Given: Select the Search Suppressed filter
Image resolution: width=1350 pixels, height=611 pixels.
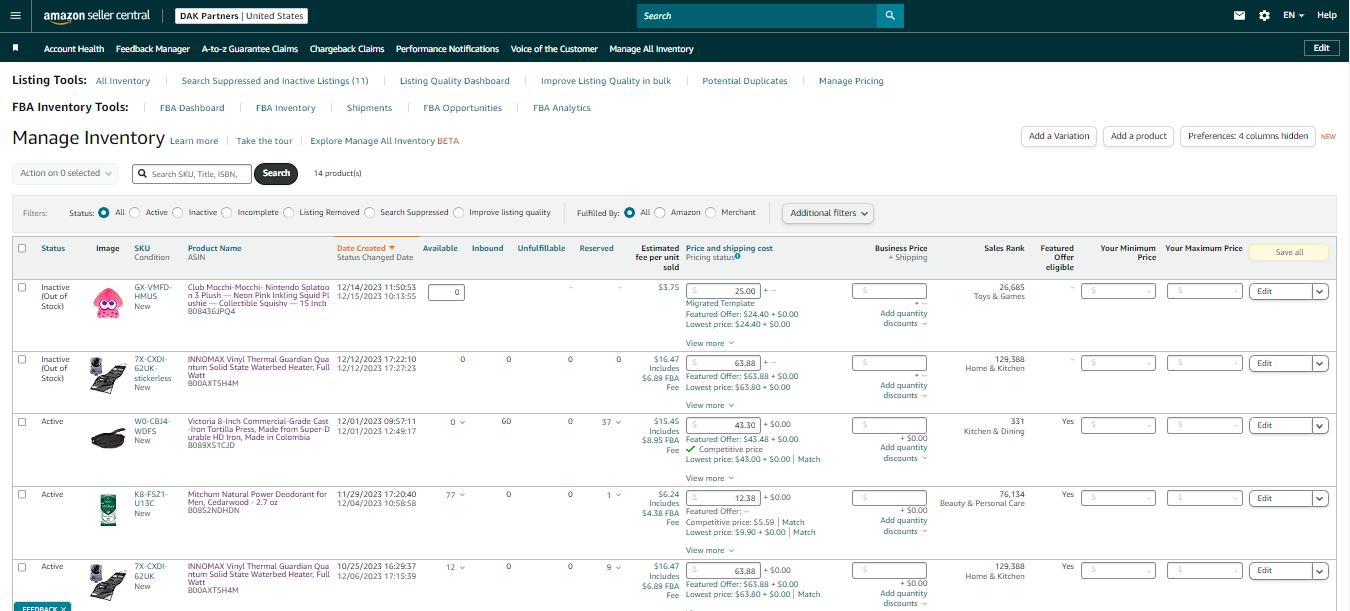Looking at the screenshot, I should click(x=370, y=212).
